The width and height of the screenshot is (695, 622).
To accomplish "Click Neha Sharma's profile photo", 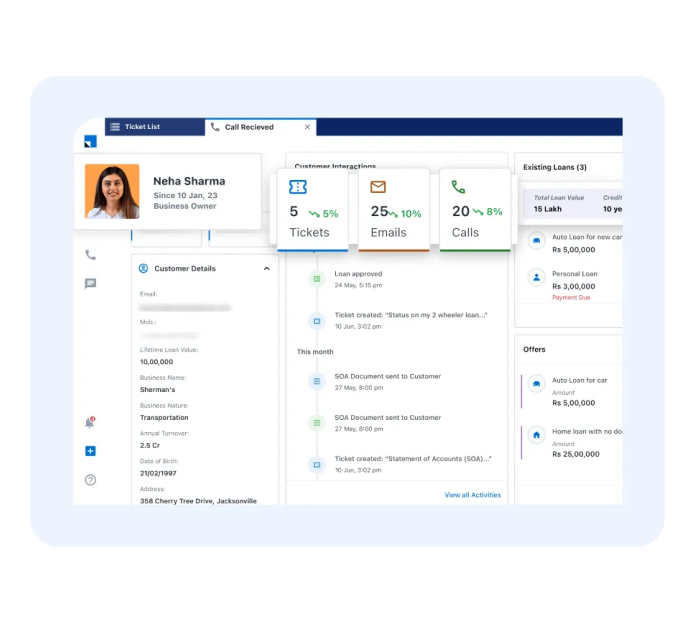I will pos(112,191).
